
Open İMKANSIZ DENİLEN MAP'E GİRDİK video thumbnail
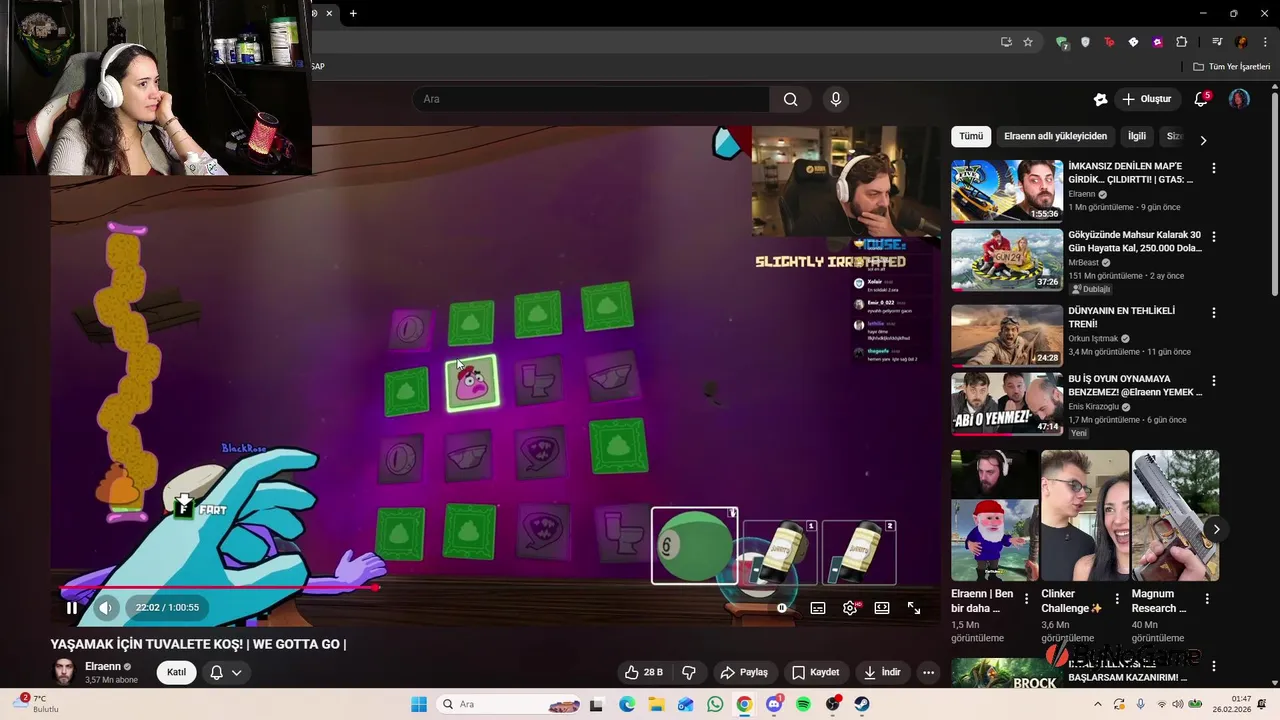tap(1006, 190)
